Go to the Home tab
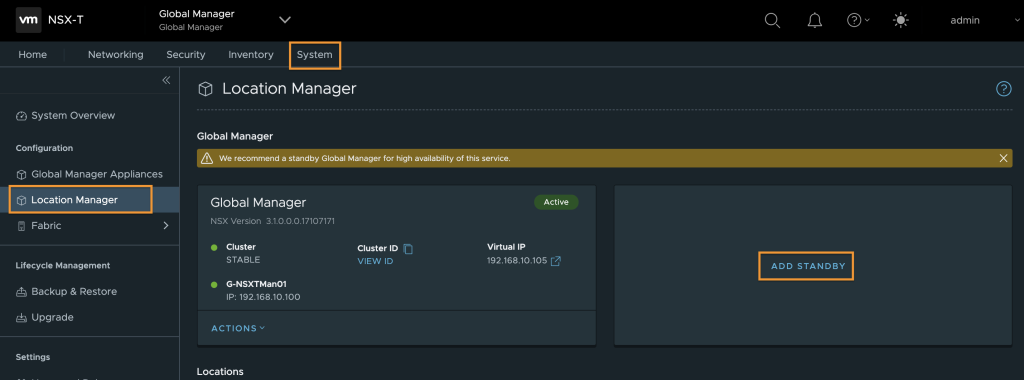The image size is (1024, 380). [33, 55]
